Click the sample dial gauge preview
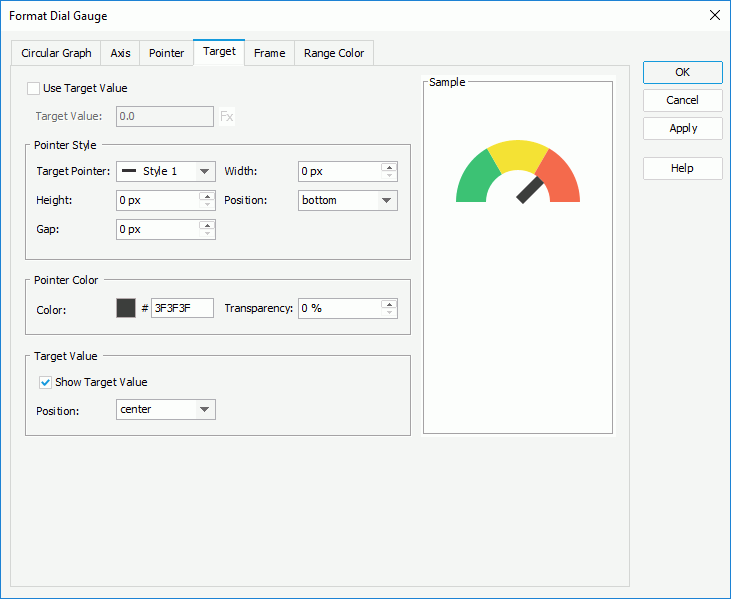The image size is (731, 599). [518, 172]
